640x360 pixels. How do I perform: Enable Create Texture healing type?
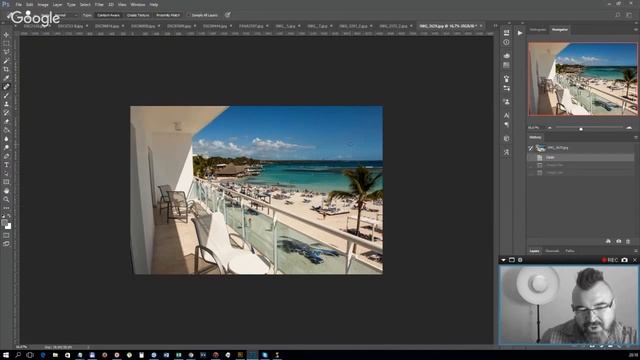coord(138,15)
